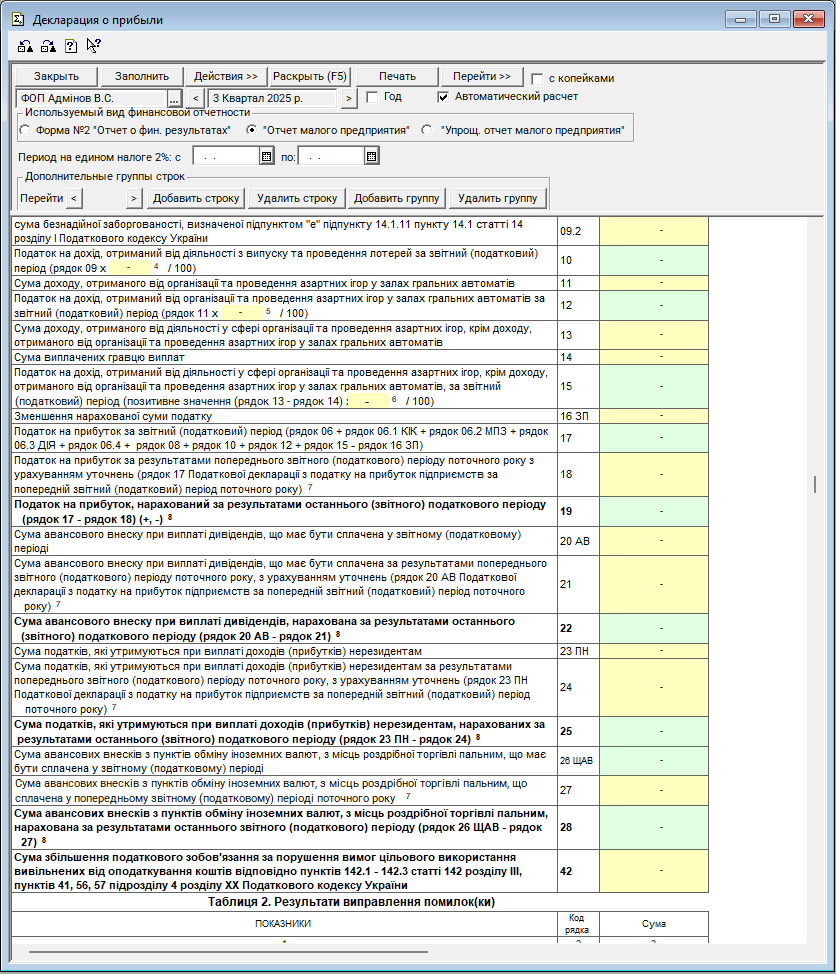This screenshot has height=974, width=836.
Task: Activate the context help cursor tool
Action: 93,46
